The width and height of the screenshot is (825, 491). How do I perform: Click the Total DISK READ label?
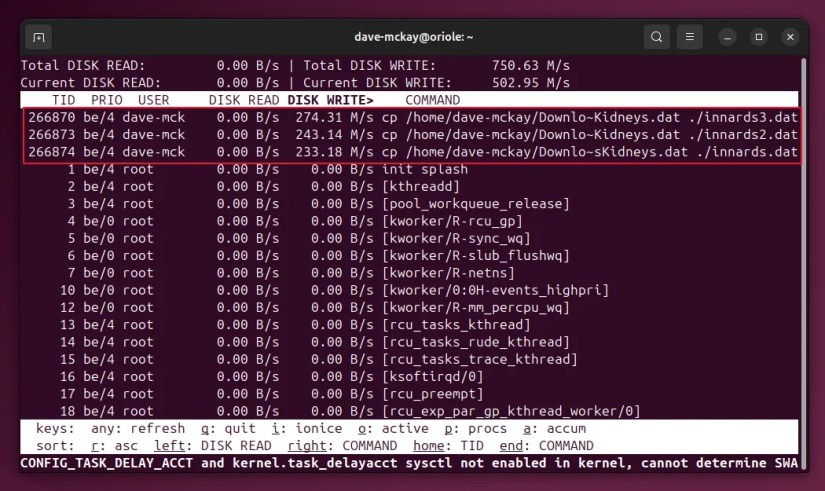[83, 65]
